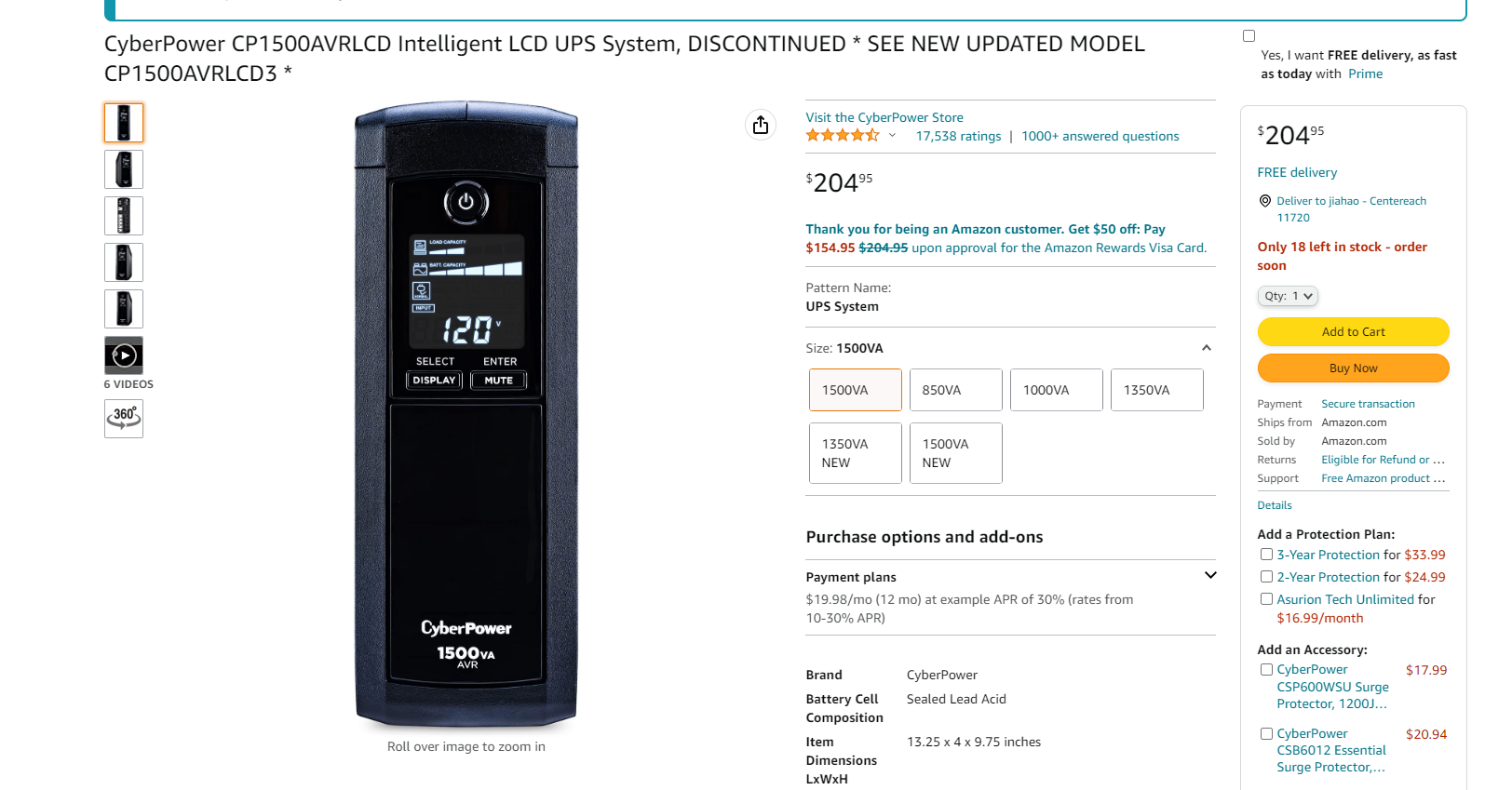
Task: Click the star rating icons
Action: point(843,136)
